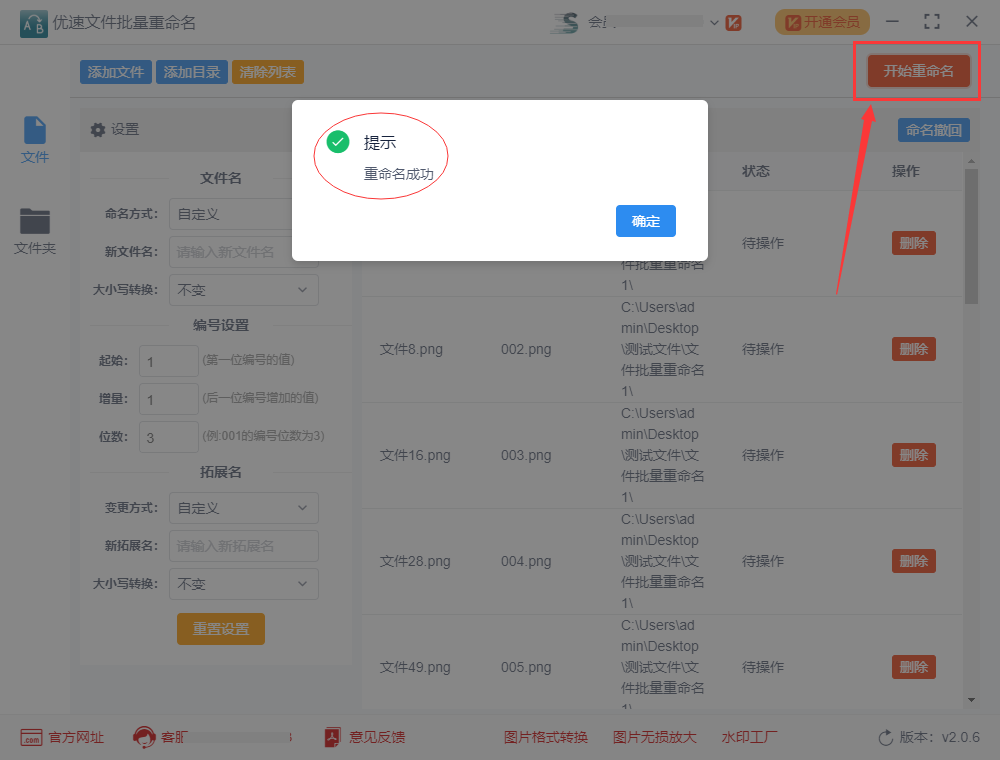Click the 开通会员 membership button
Viewport: 1000px width, 760px height.
coord(822,21)
